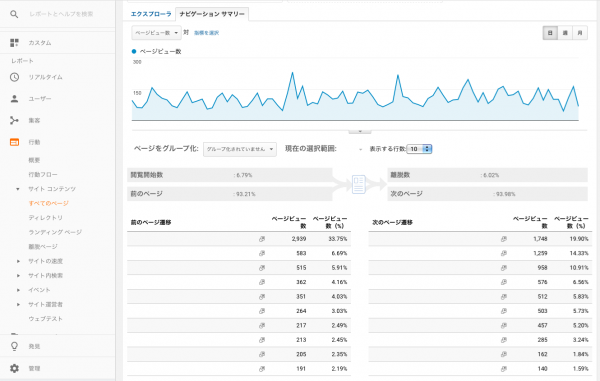Expand the イベント section
Image resolution: width=600 pixels, height=381 pixels.
tap(18, 290)
